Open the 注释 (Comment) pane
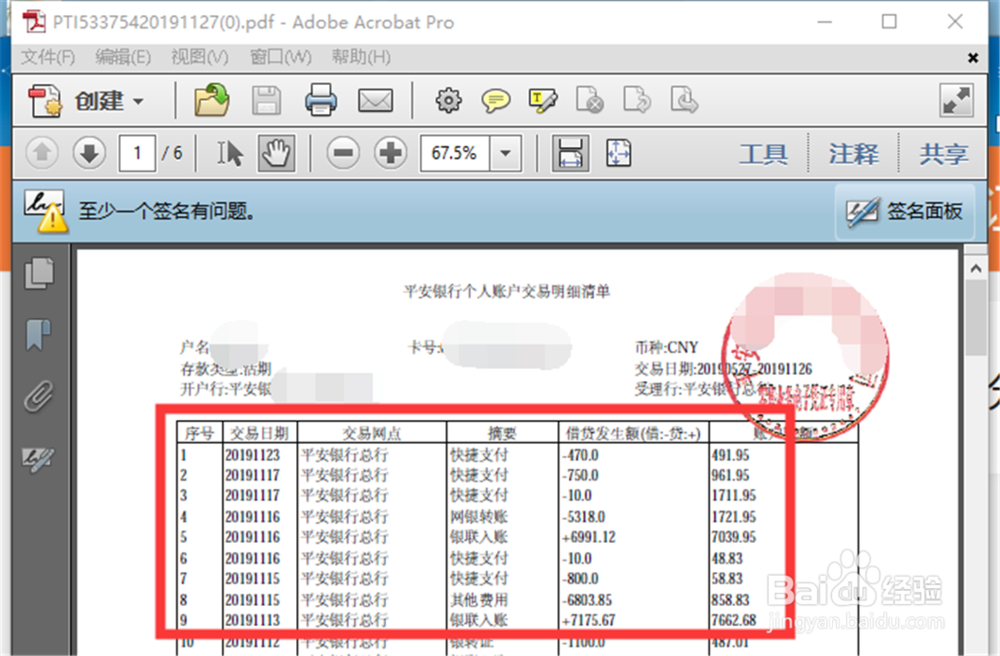 [853, 154]
